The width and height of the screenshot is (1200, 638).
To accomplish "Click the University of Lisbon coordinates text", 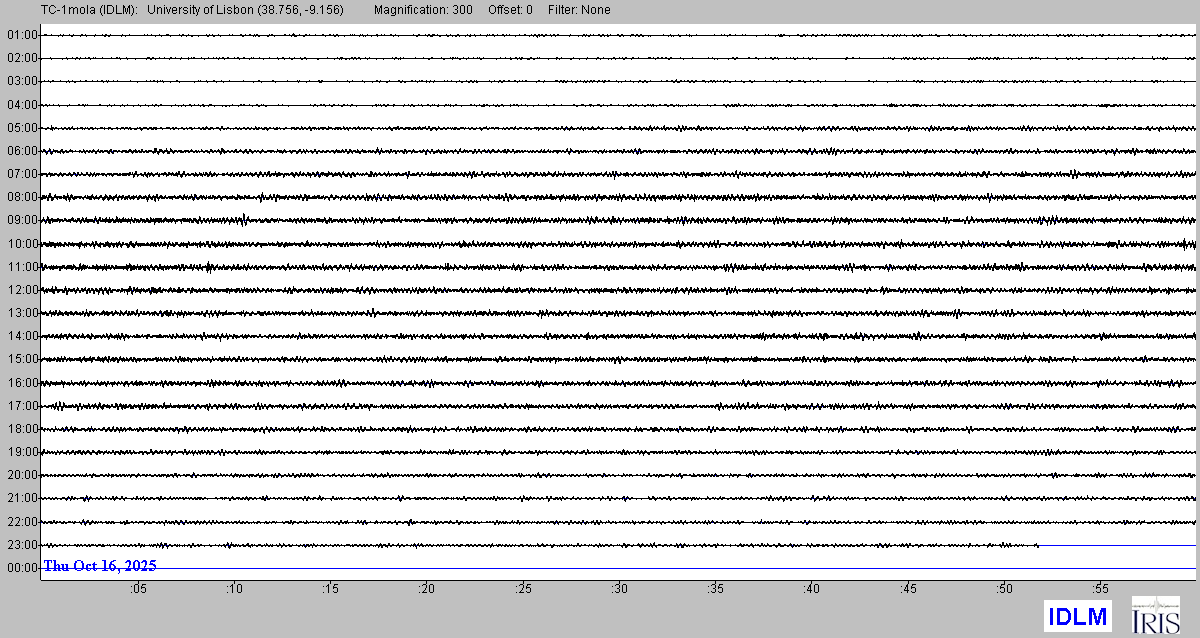I will 246,10.
